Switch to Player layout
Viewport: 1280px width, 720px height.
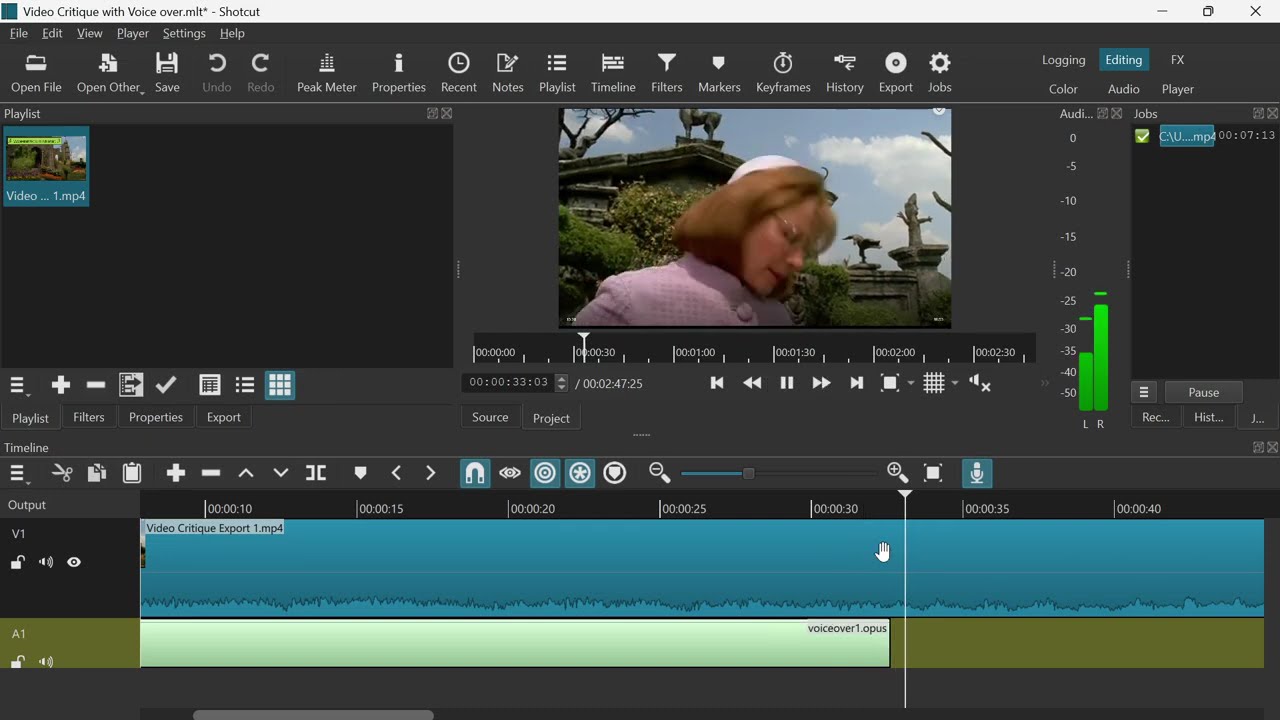coord(1178,89)
